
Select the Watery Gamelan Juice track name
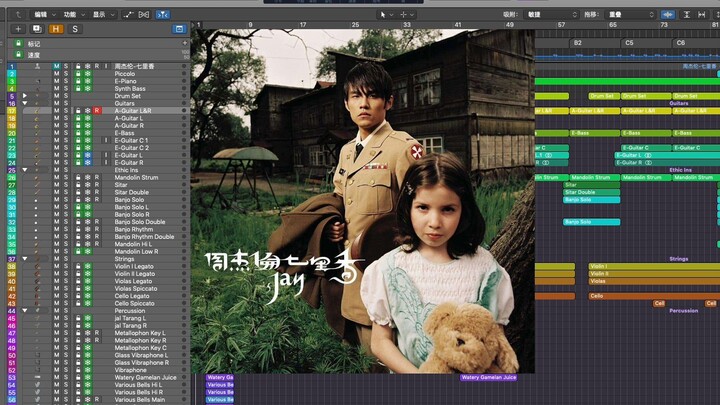tap(145, 377)
